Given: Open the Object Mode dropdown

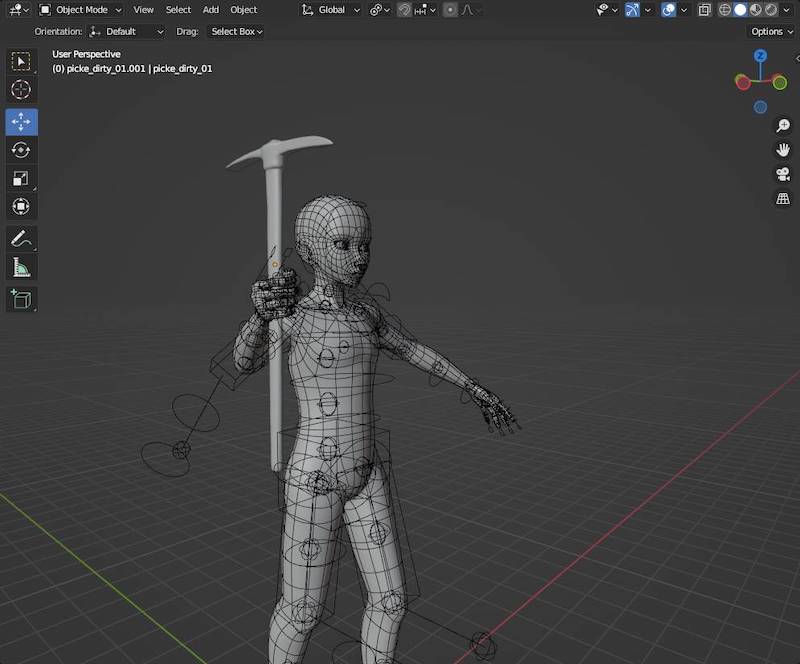Looking at the screenshot, I should point(80,10).
